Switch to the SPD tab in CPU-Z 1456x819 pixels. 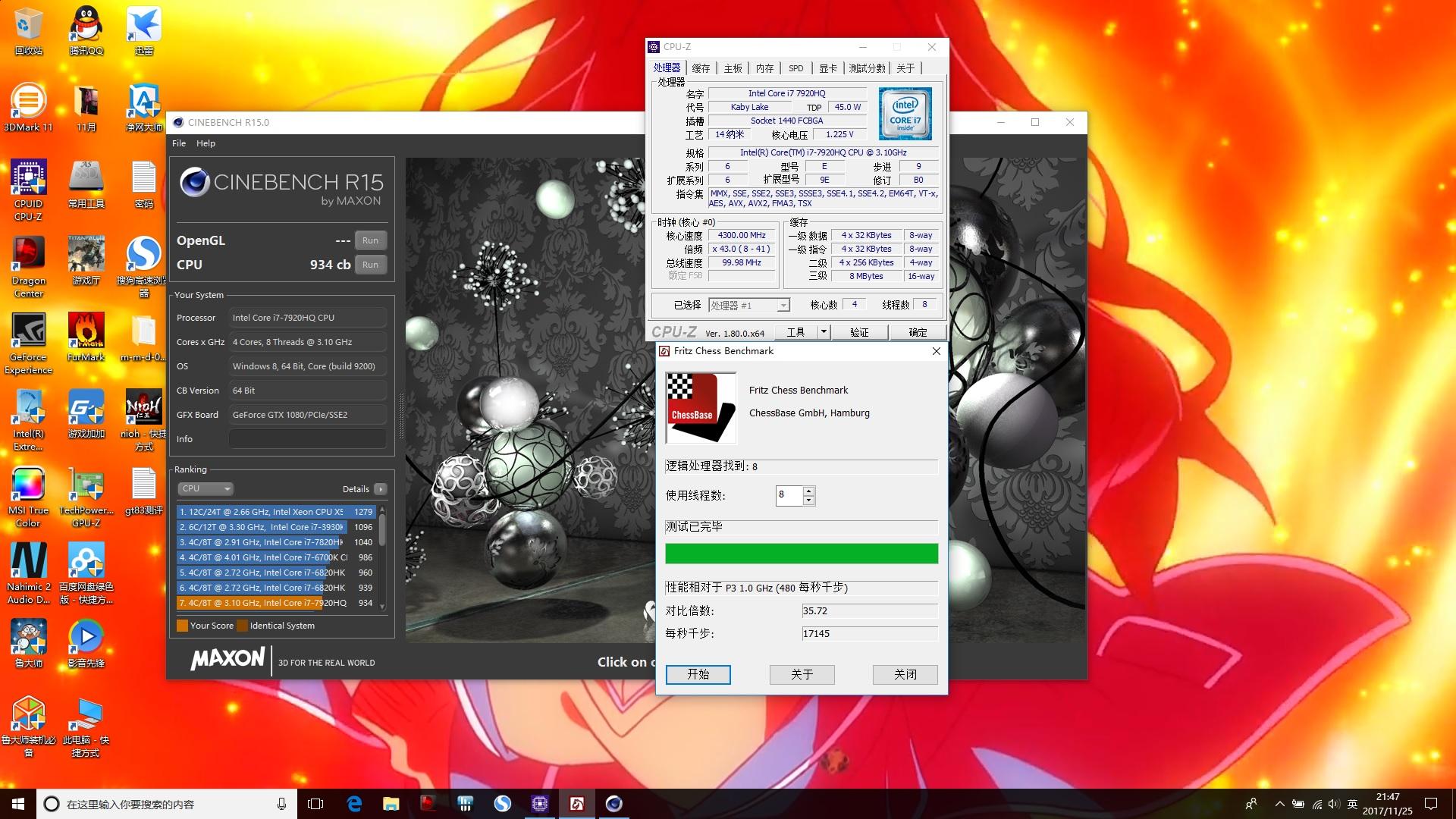coord(795,68)
